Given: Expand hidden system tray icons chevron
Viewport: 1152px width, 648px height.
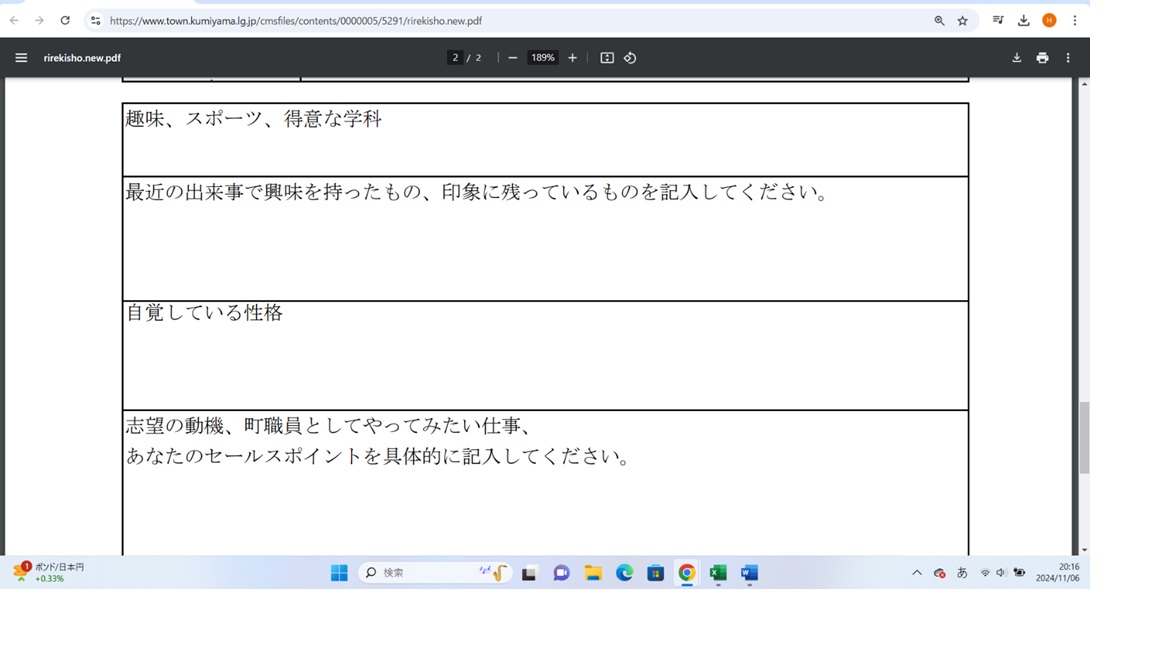Looking at the screenshot, I should 916,573.
